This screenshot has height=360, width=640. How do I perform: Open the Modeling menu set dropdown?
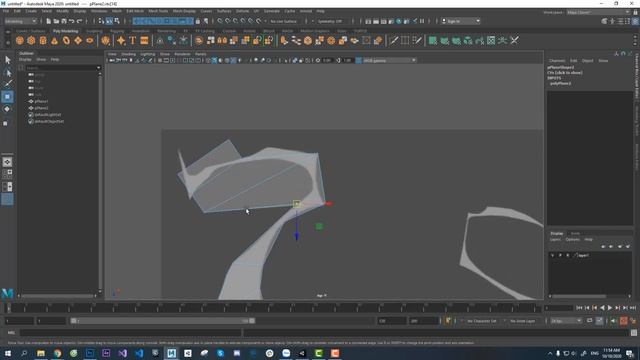pyautogui.click(x=20, y=21)
